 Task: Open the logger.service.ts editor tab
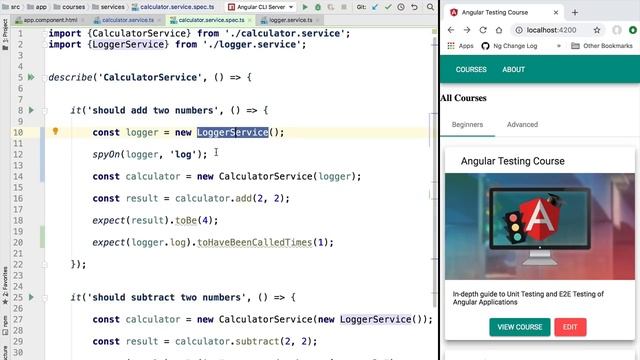click(290, 20)
